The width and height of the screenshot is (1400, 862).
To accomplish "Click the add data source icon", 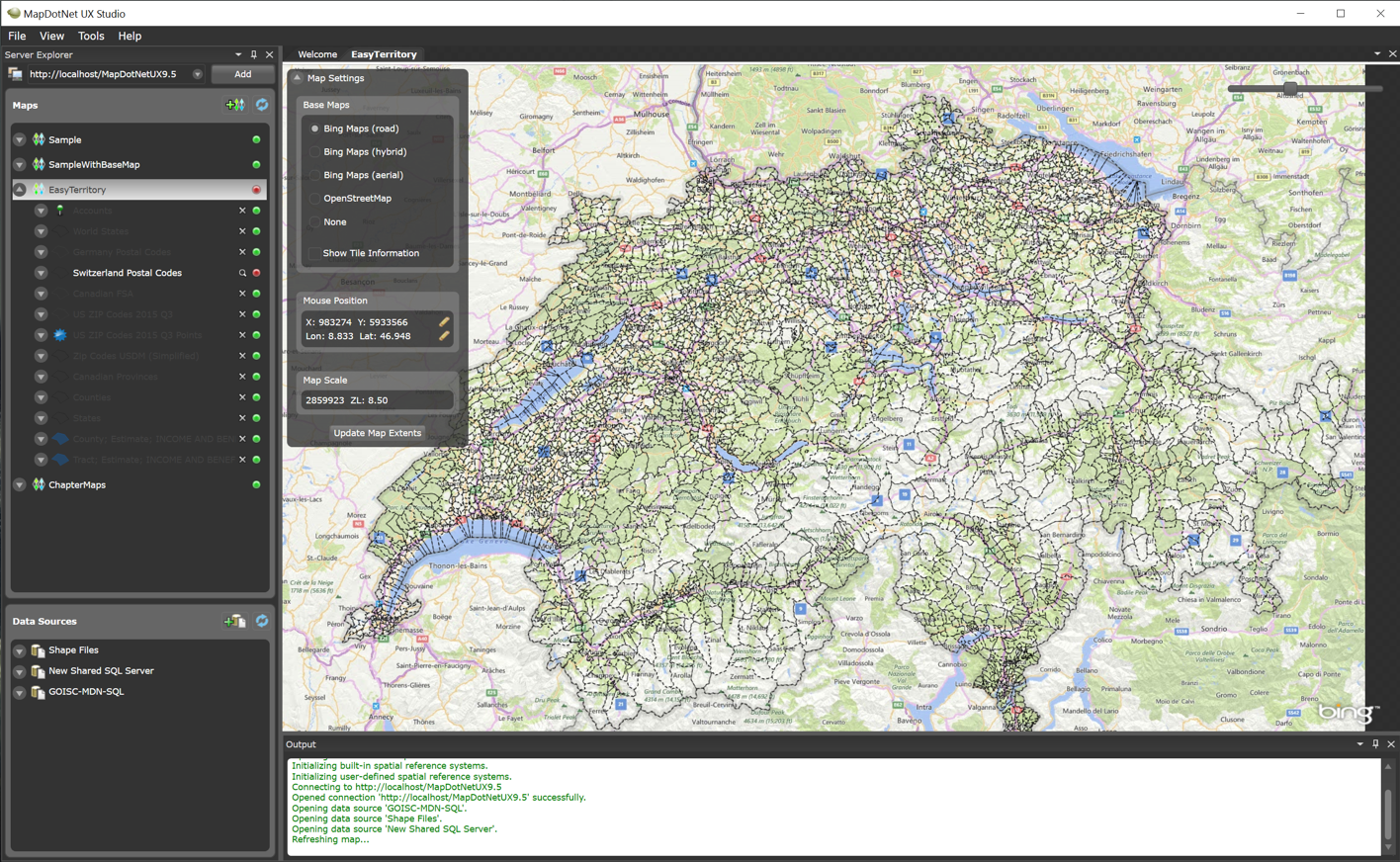I will (234, 621).
